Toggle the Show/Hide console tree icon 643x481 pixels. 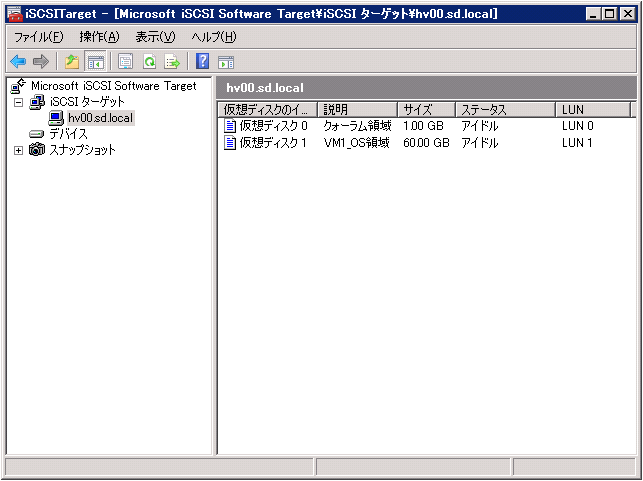(x=96, y=62)
